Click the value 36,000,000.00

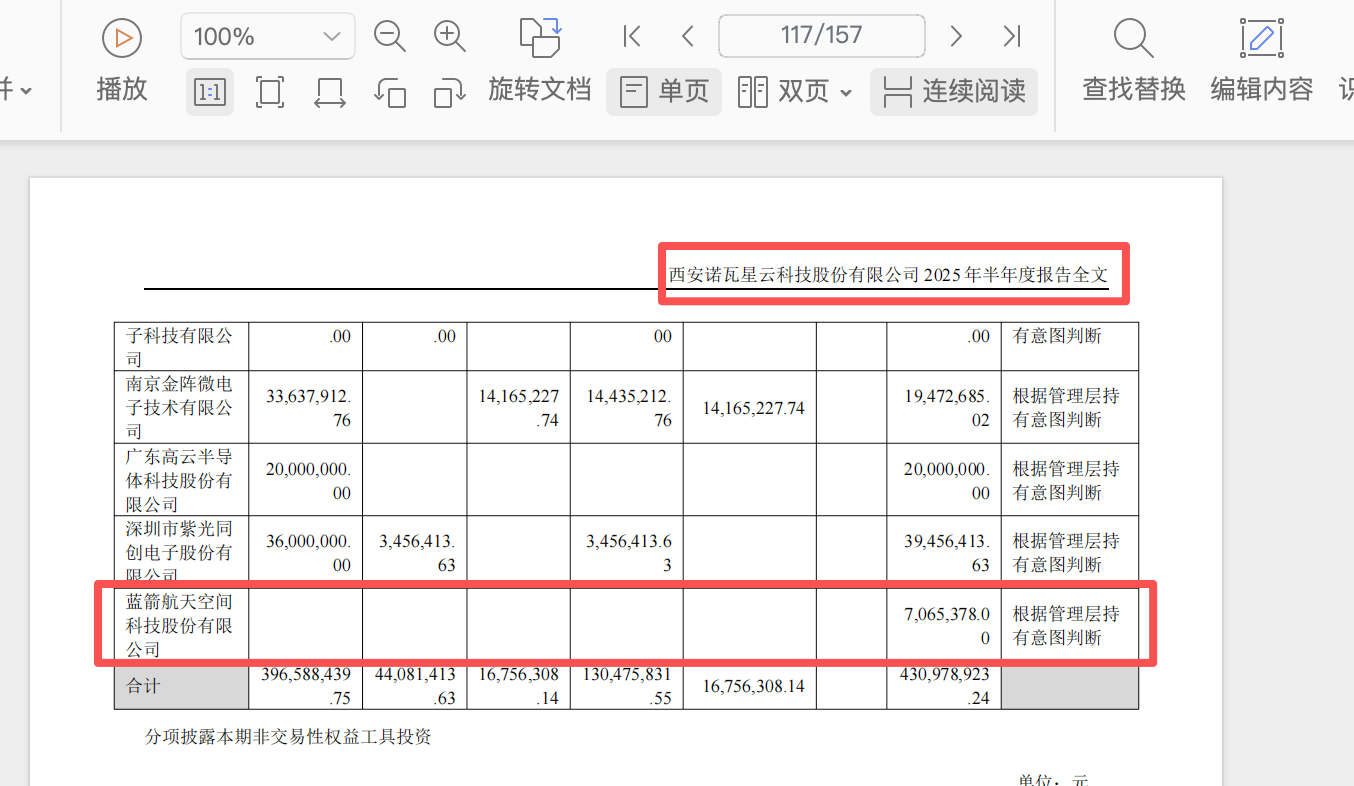point(308,552)
